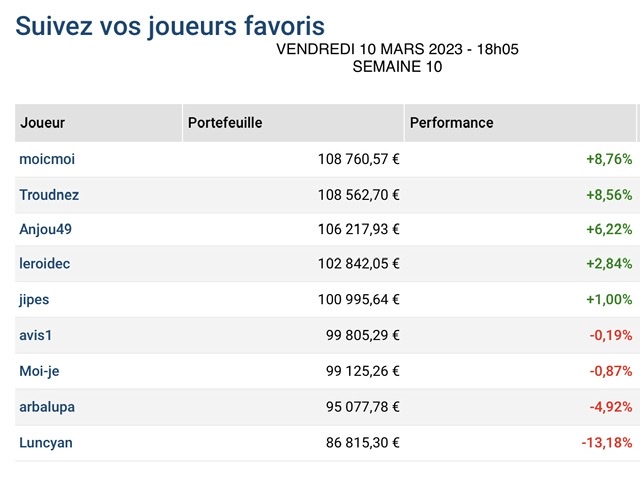Open Moi-je player profile link
The height and width of the screenshot is (489, 640).
click(x=39, y=371)
